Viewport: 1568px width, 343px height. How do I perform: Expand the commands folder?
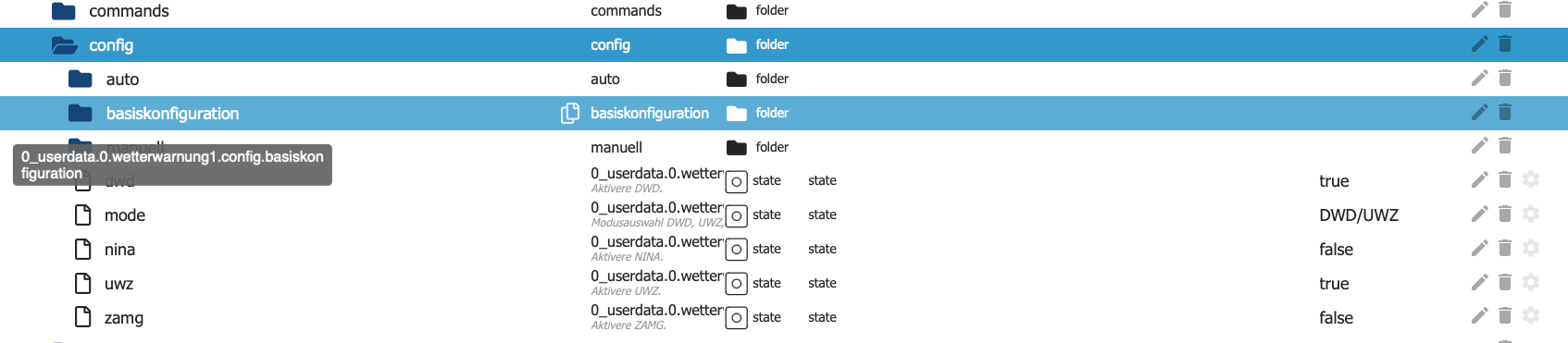point(64,11)
